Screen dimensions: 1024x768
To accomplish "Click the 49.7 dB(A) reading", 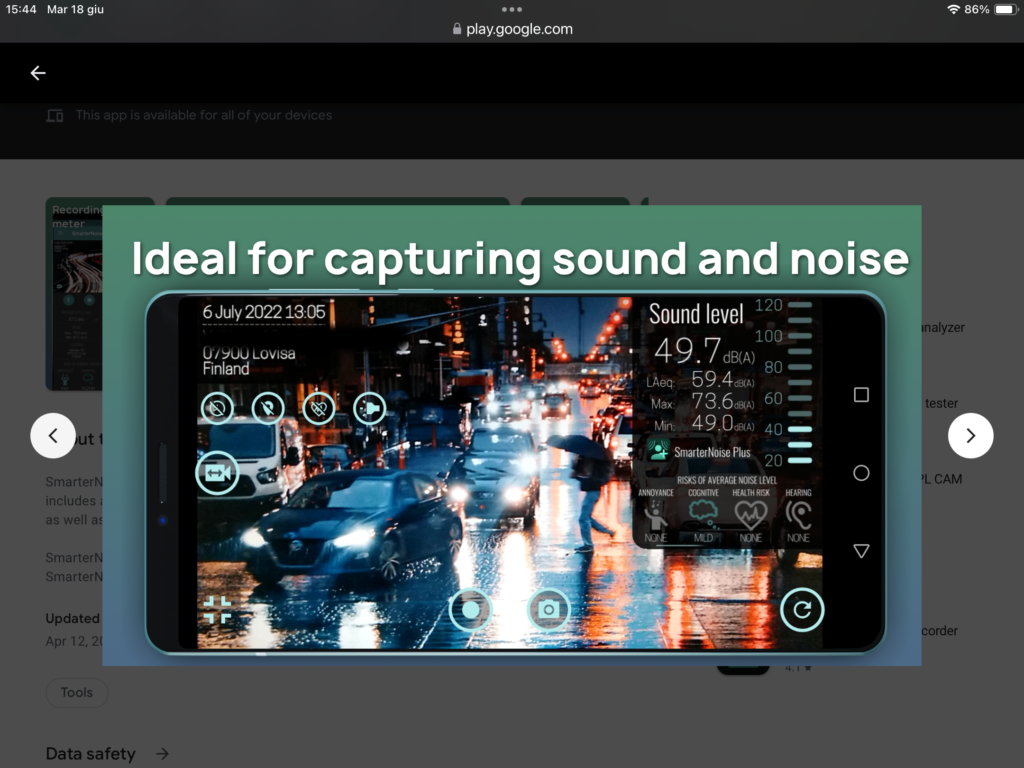I will point(705,351).
